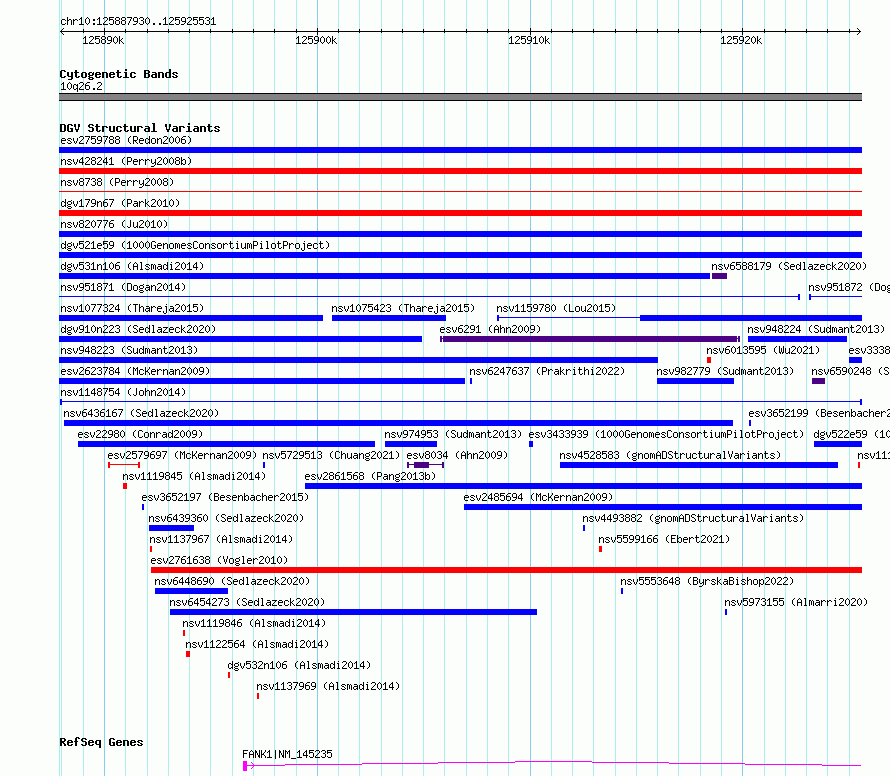Select variant nsv5553648 (ByrskaBishop2022)

(x=707, y=581)
